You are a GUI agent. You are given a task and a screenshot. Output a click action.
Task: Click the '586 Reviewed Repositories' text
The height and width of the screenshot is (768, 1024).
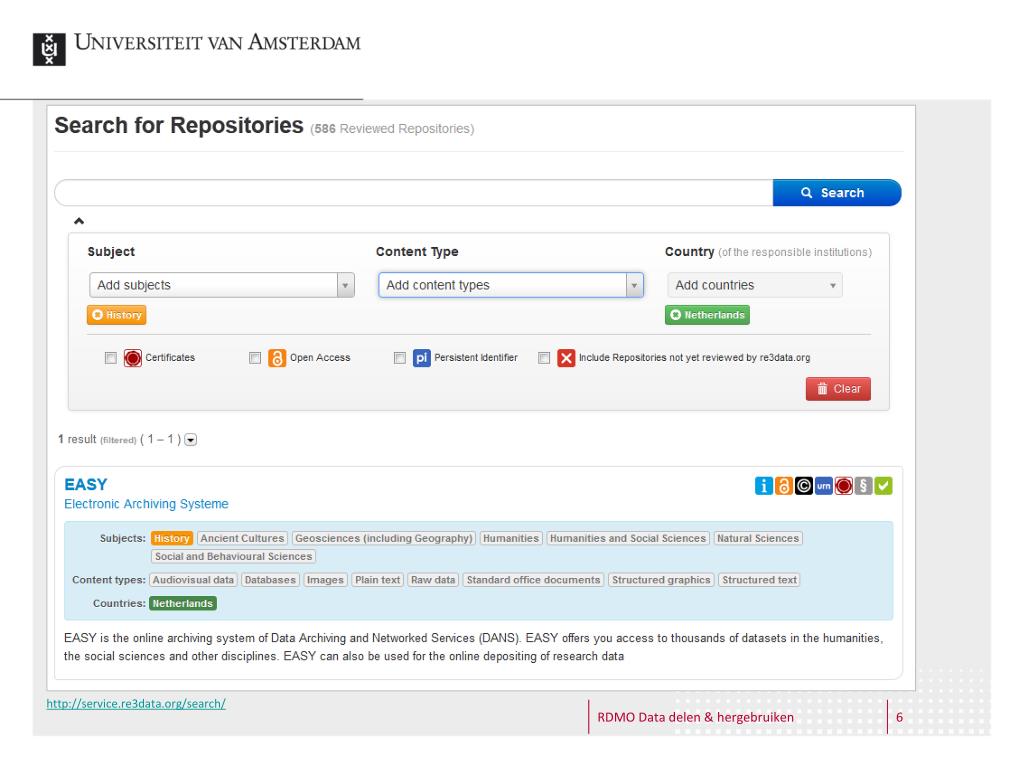pyautogui.click(x=392, y=129)
